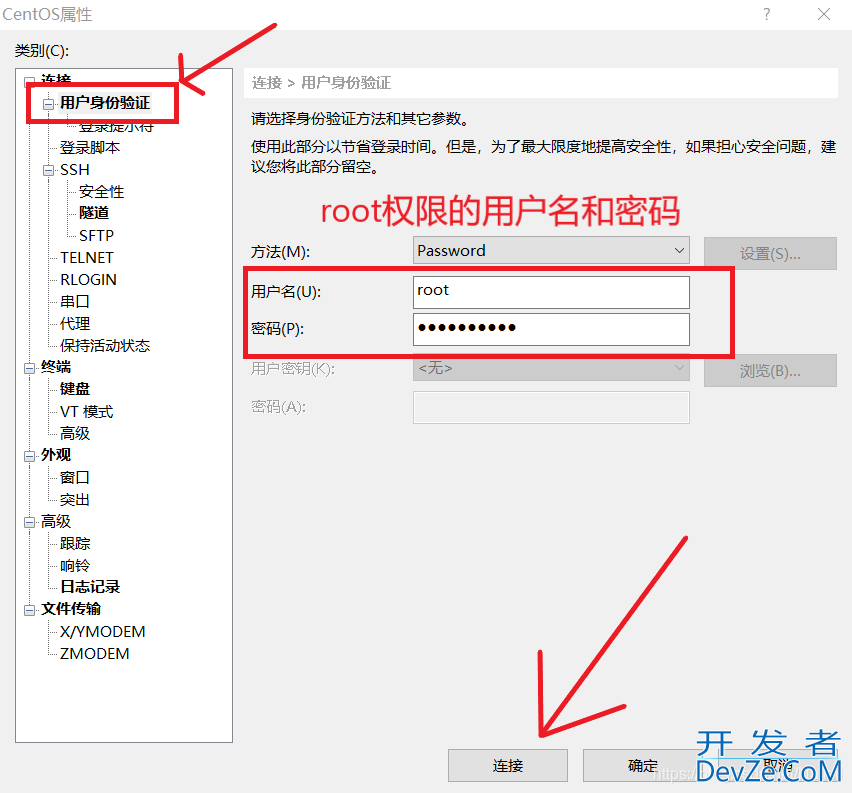
Task: Open 隧道 settings under SSH
Action: pyautogui.click(x=94, y=213)
